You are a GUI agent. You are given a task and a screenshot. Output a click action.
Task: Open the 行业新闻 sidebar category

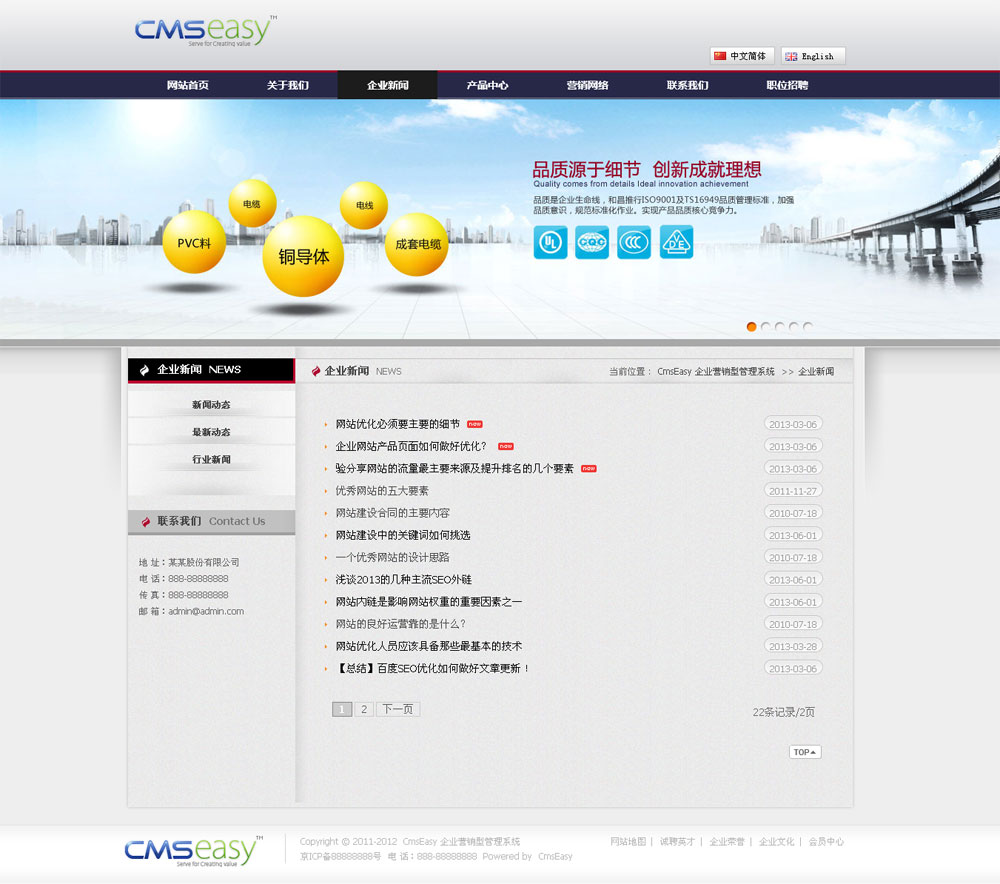[x=211, y=460]
